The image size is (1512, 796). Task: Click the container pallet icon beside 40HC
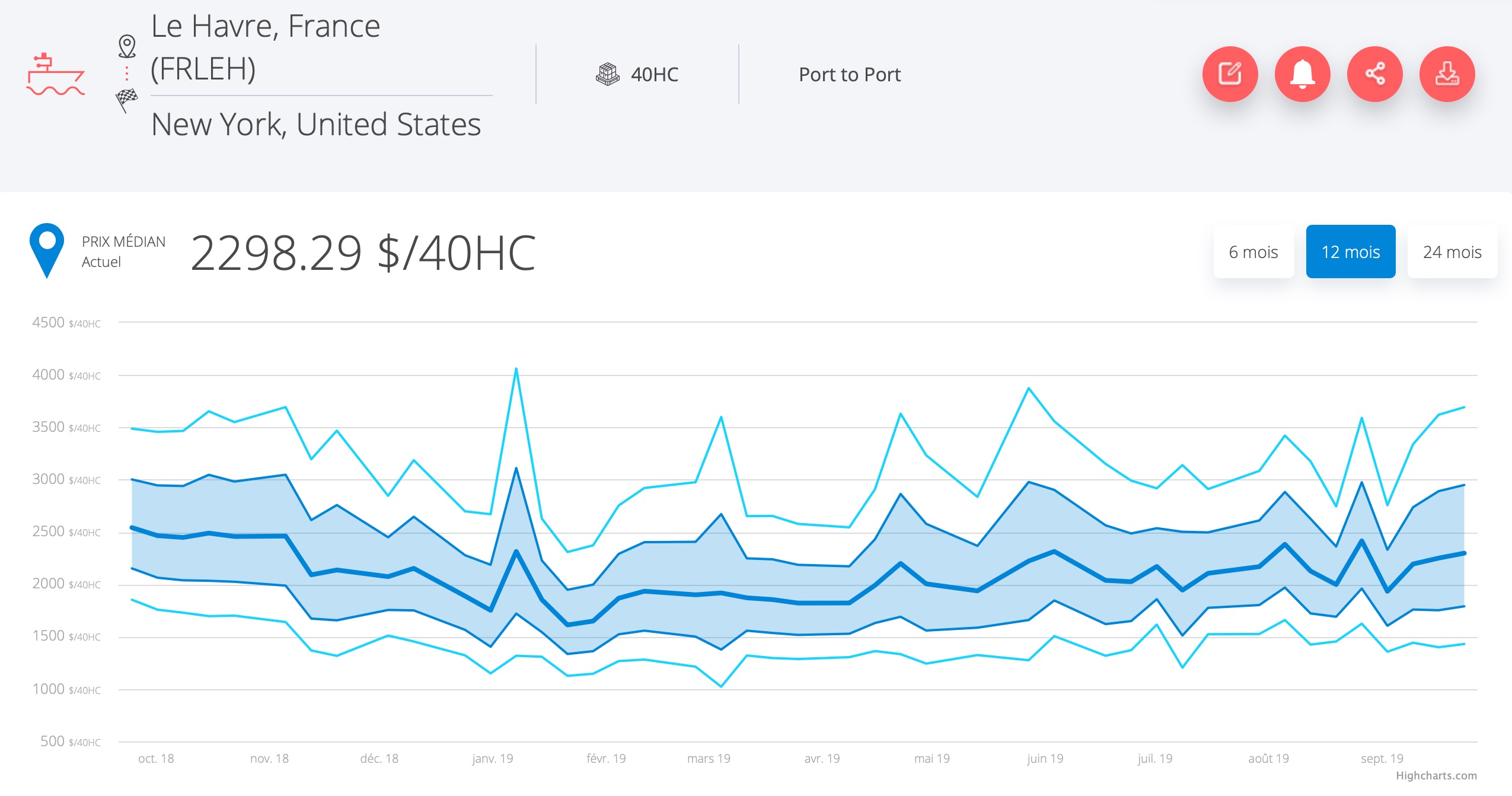[607, 74]
